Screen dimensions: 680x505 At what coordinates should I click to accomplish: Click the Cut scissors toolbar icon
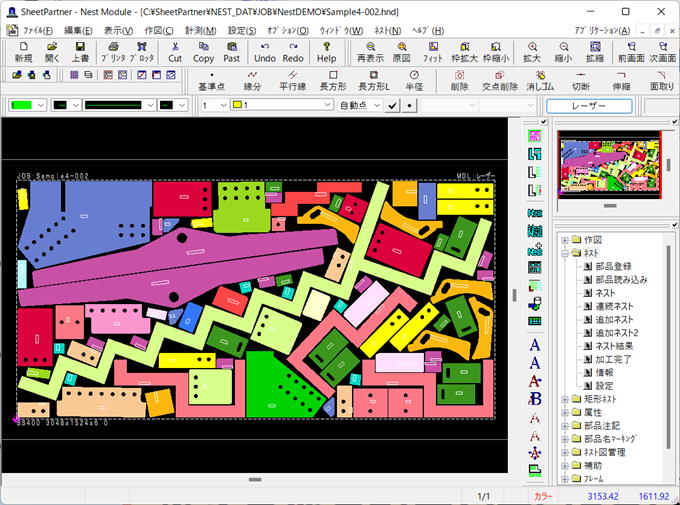[x=175, y=52]
